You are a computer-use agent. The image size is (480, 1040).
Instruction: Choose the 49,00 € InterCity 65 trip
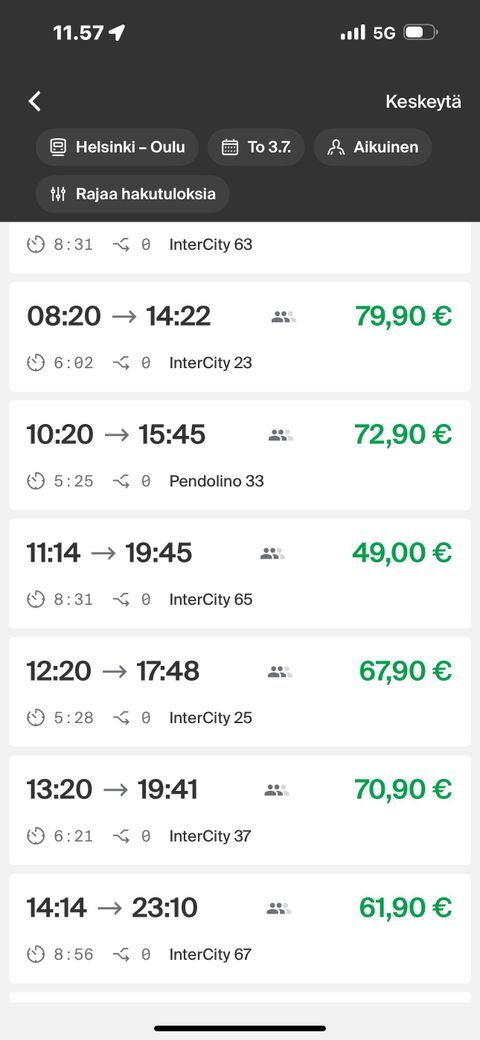point(240,573)
